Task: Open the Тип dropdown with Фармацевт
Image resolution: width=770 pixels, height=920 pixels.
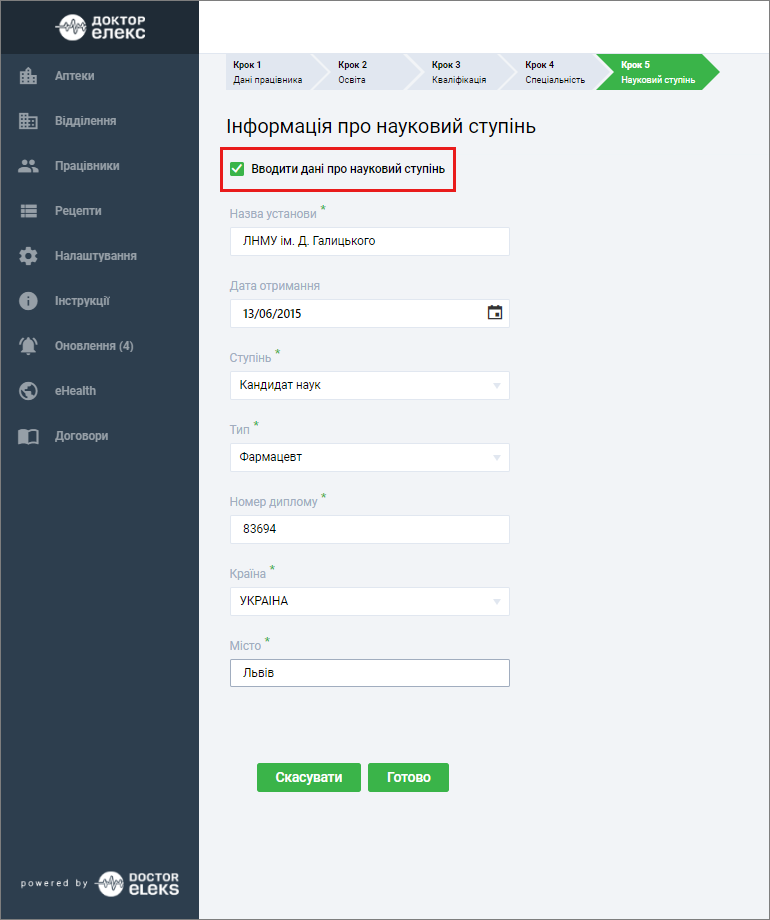Action: point(370,457)
